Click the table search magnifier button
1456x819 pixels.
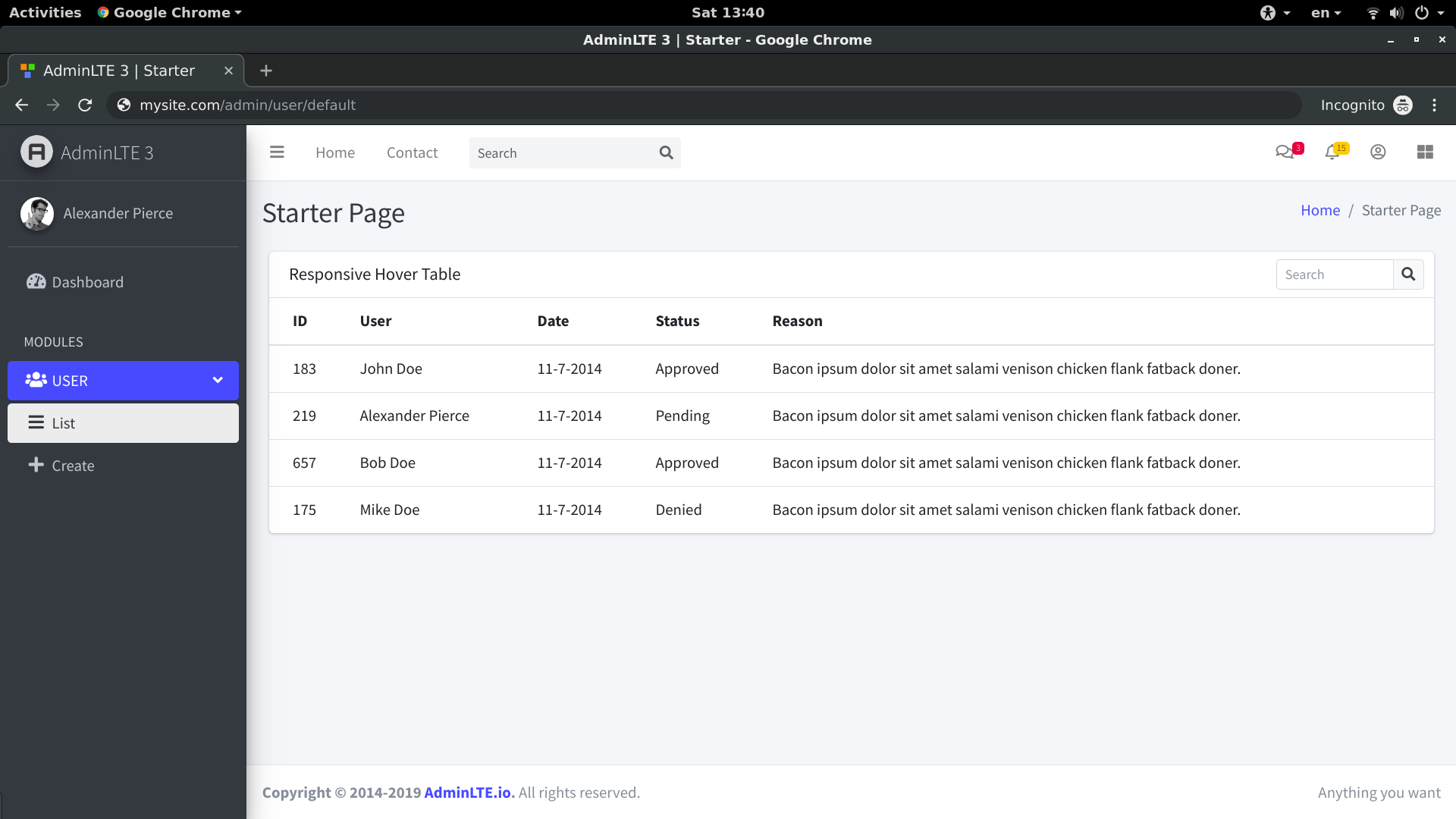[x=1408, y=275]
